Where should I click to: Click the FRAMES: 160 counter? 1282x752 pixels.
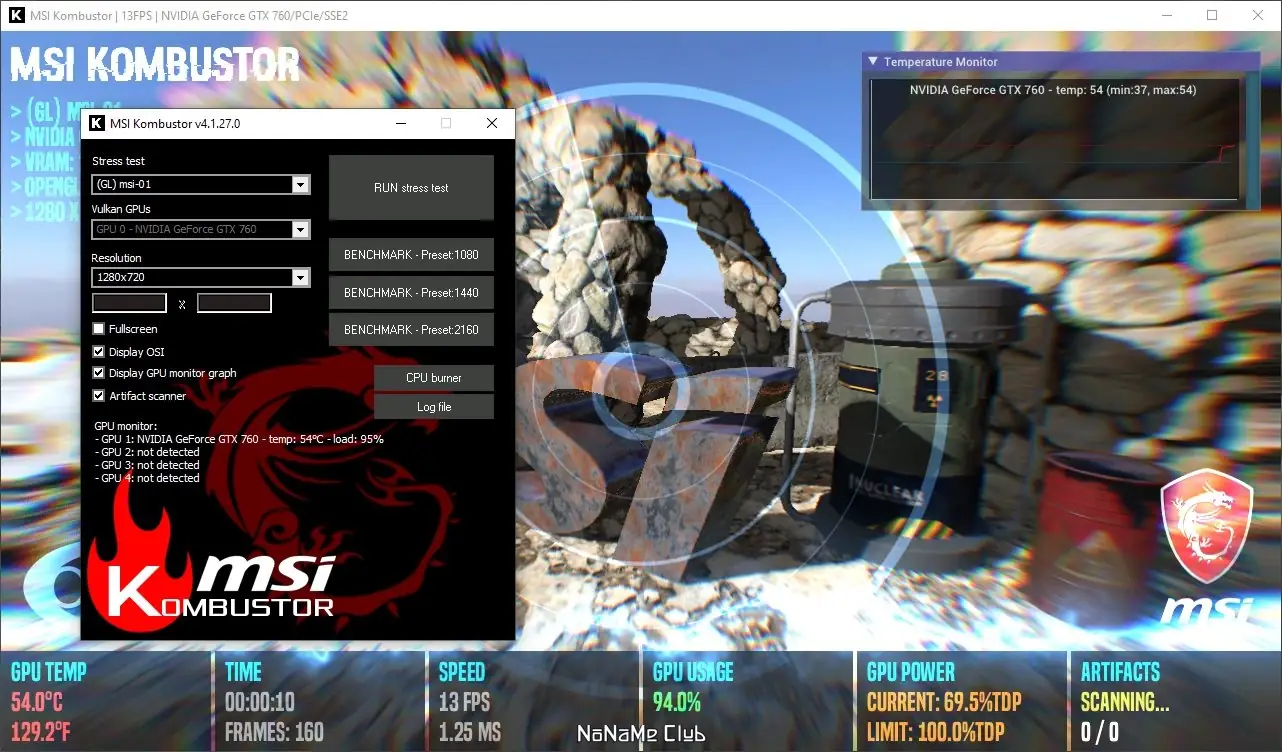coord(275,731)
